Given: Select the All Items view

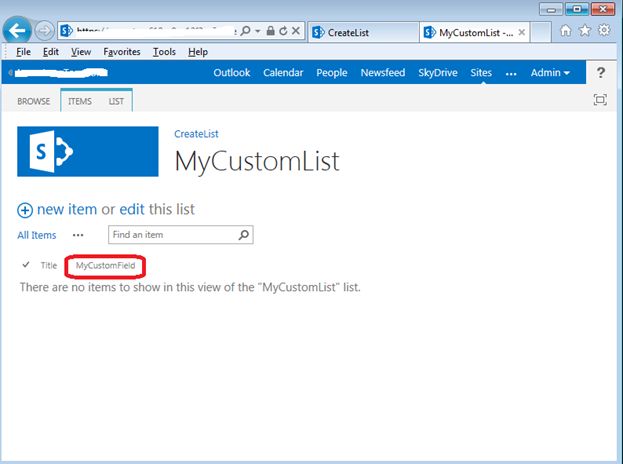Looking at the screenshot, I should click(37, 235).
